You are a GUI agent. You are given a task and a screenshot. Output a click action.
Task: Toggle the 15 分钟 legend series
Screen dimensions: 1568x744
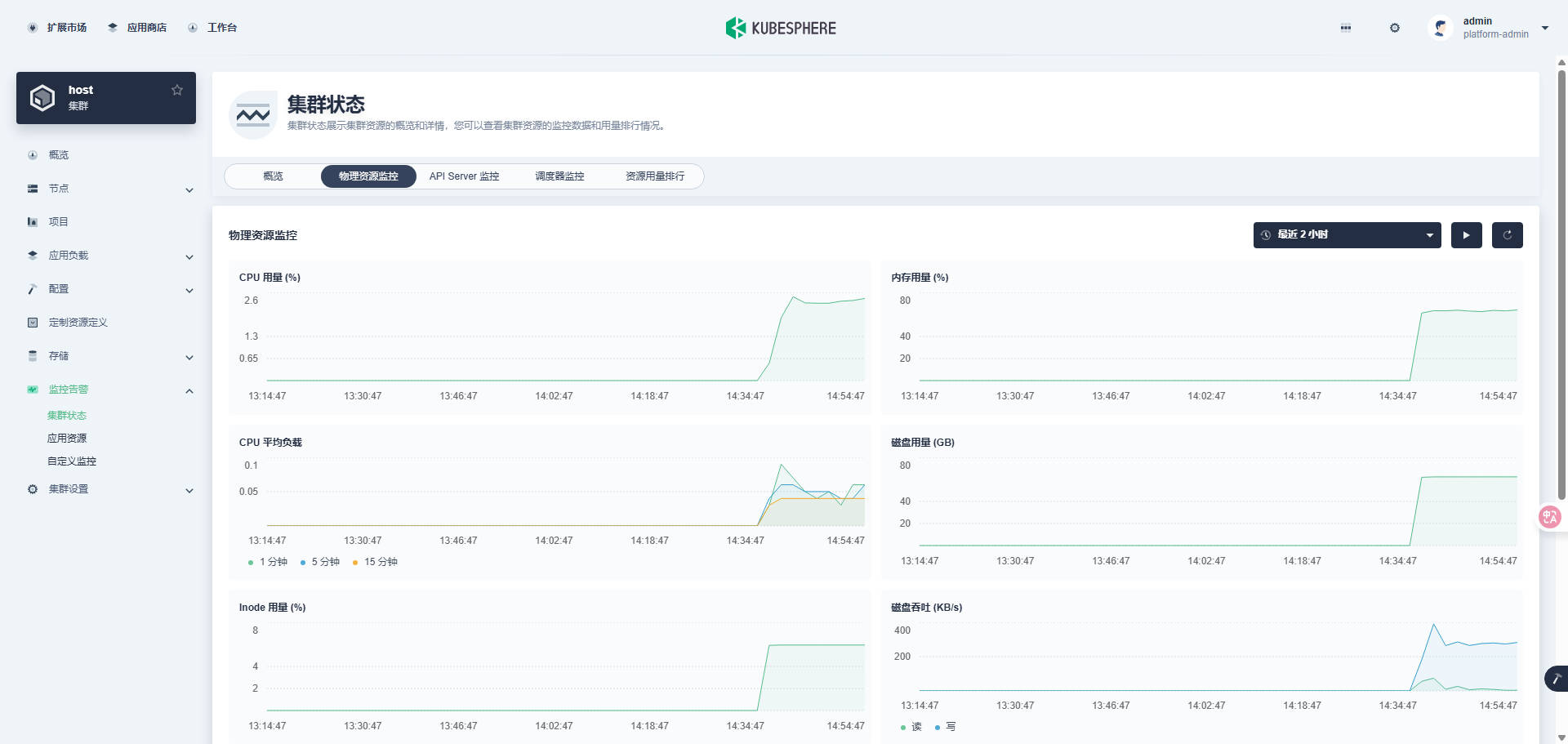click(x=375, y=562)
